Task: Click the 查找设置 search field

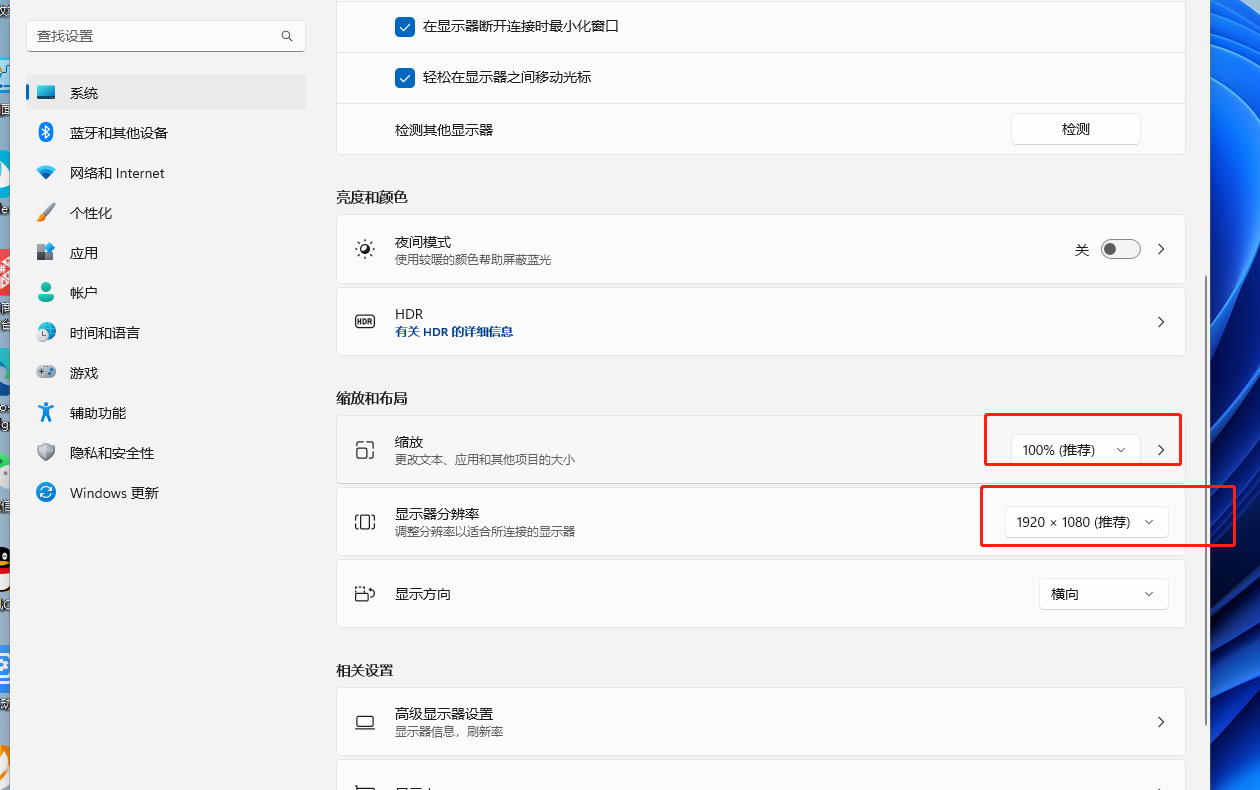Action: pos(155,36)
